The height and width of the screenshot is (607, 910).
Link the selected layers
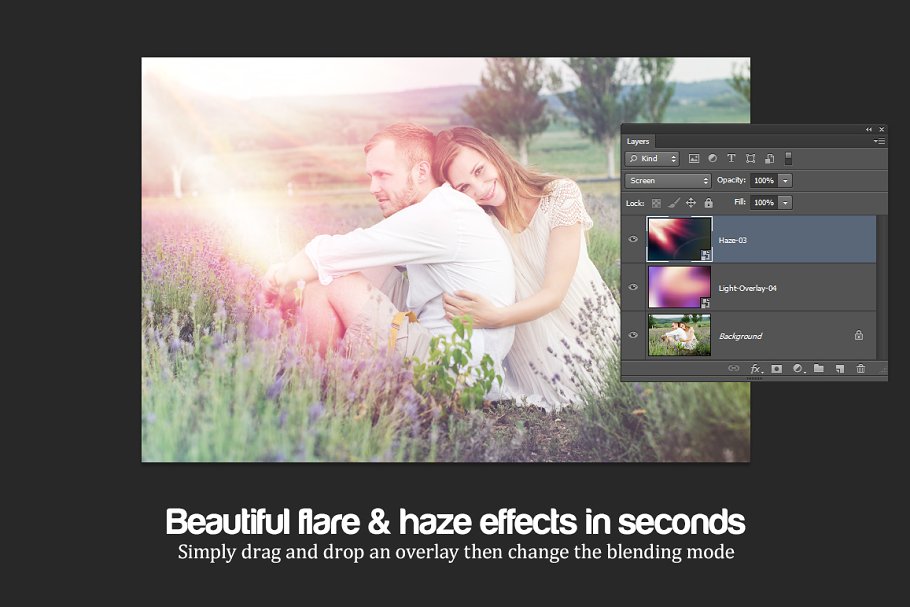(x=734, y=368)
